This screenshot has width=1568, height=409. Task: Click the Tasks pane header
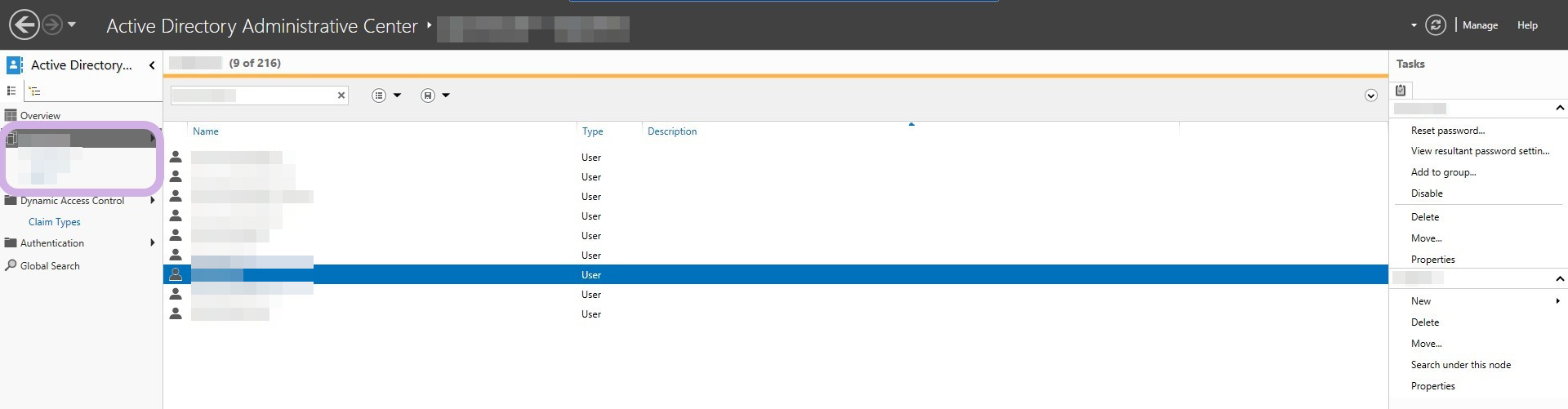1410,64
